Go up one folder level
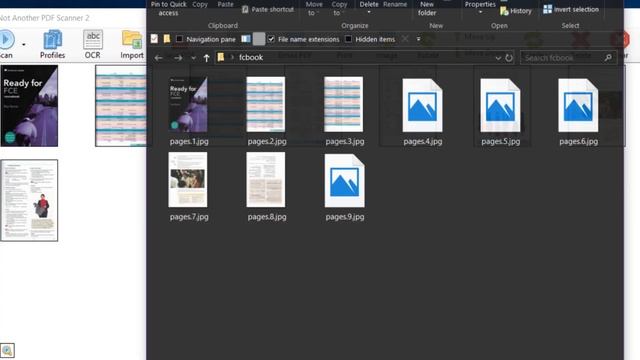 coord(207,58)
